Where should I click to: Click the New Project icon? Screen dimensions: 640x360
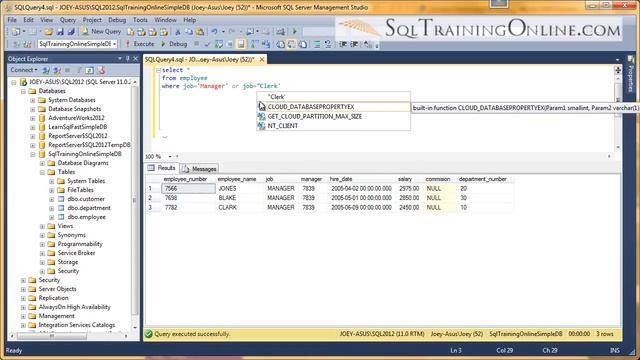pyautogui.click(x=16, y=31)
